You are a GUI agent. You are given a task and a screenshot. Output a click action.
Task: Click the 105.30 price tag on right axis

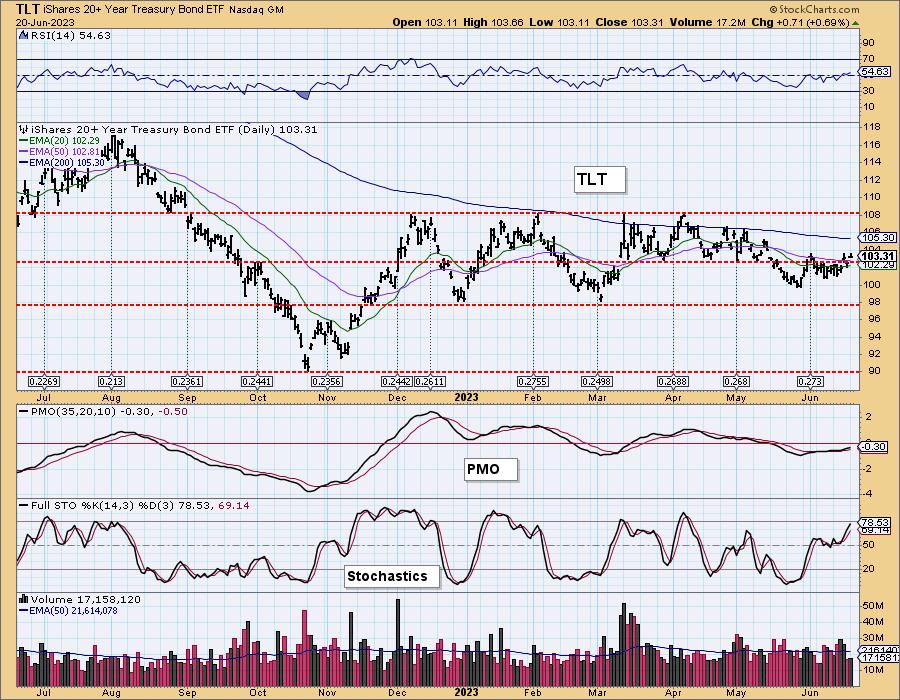coord(879,238)
